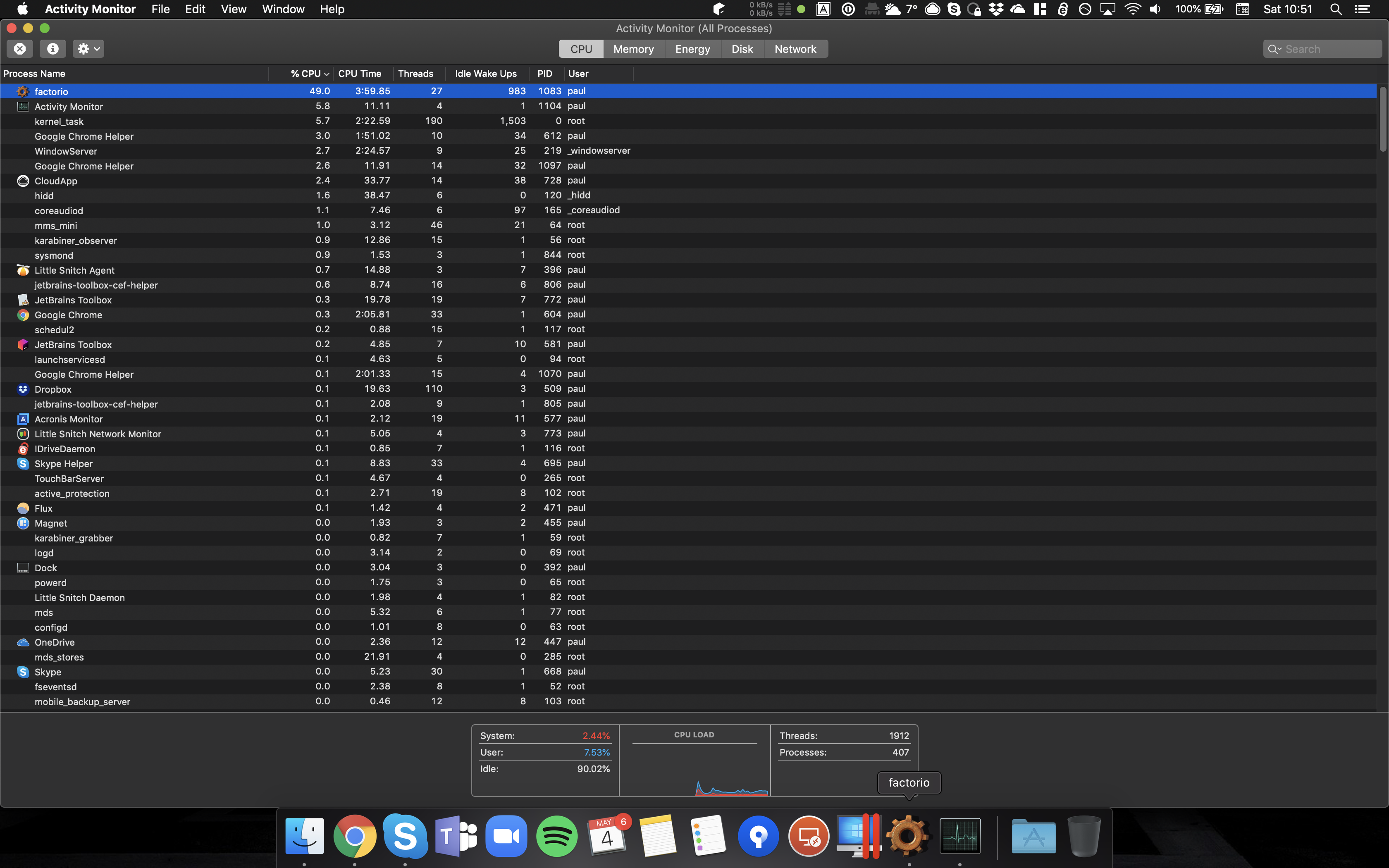
Task: Select the Magnet process icon
Action: pyautogui.click(x=23, y=523)
